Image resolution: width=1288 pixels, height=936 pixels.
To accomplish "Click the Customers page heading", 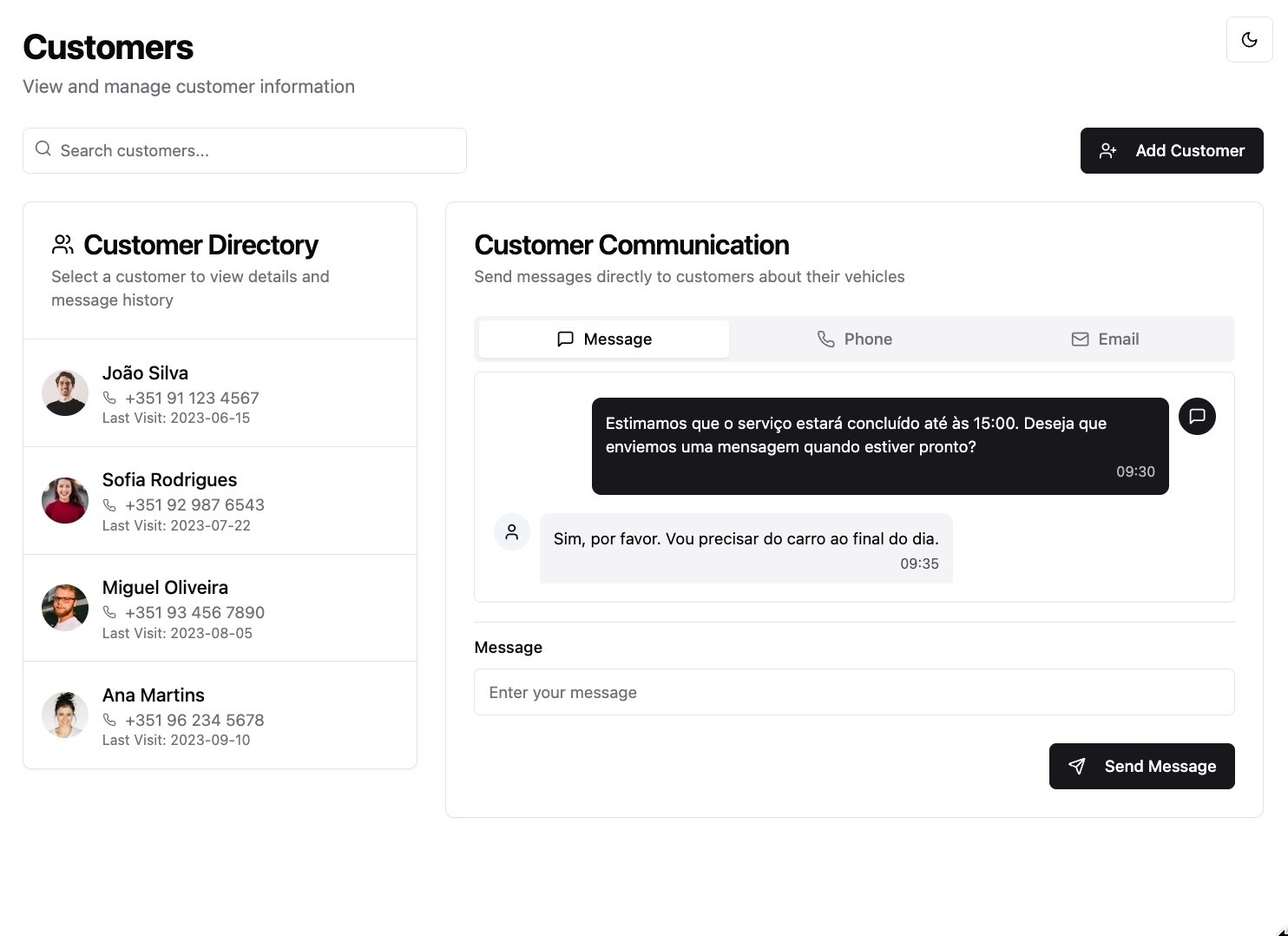I will (108, 48).
